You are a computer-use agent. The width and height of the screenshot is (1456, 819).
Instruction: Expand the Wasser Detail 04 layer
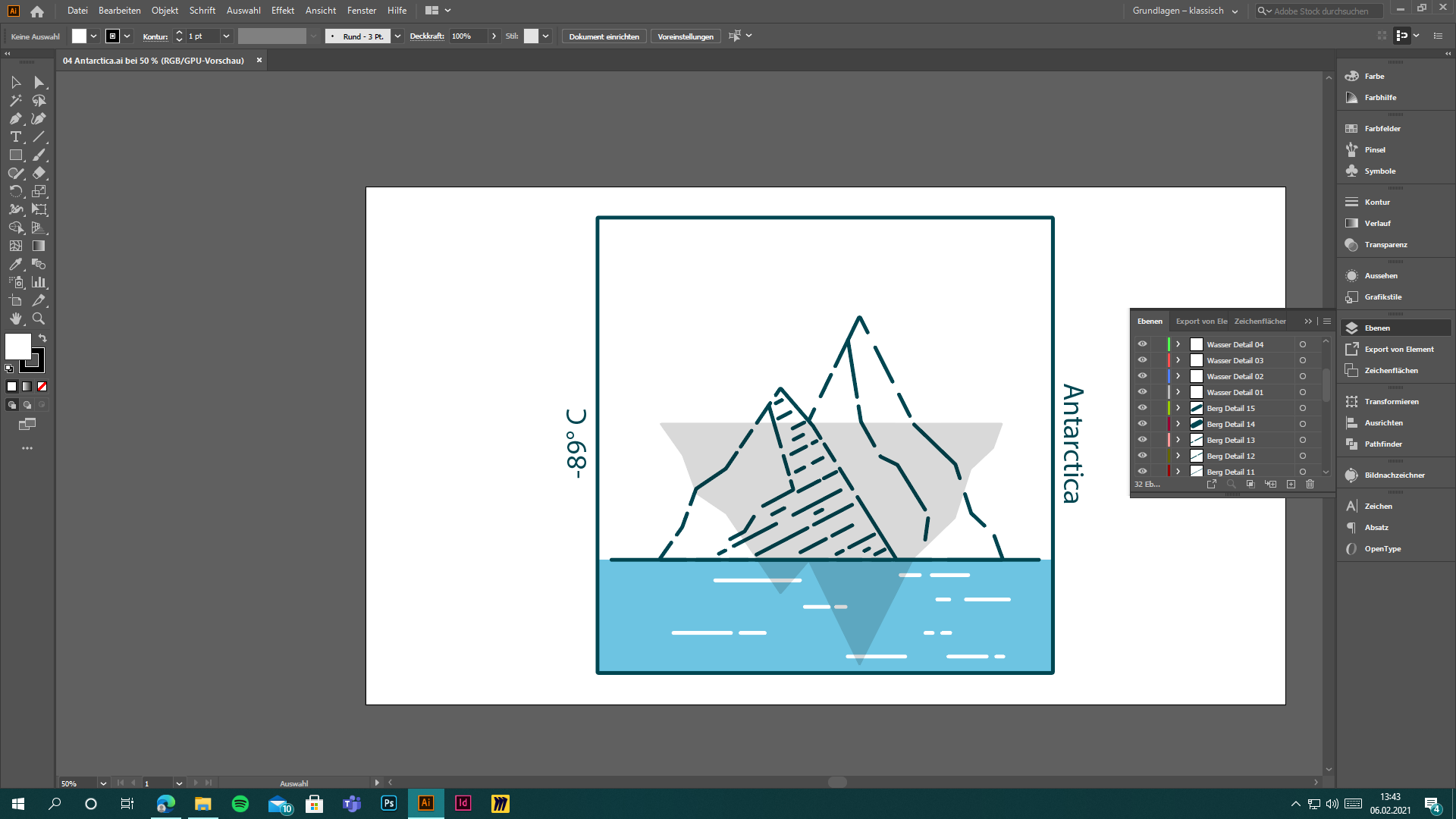pyautogui.click(x=1178, y=344)
